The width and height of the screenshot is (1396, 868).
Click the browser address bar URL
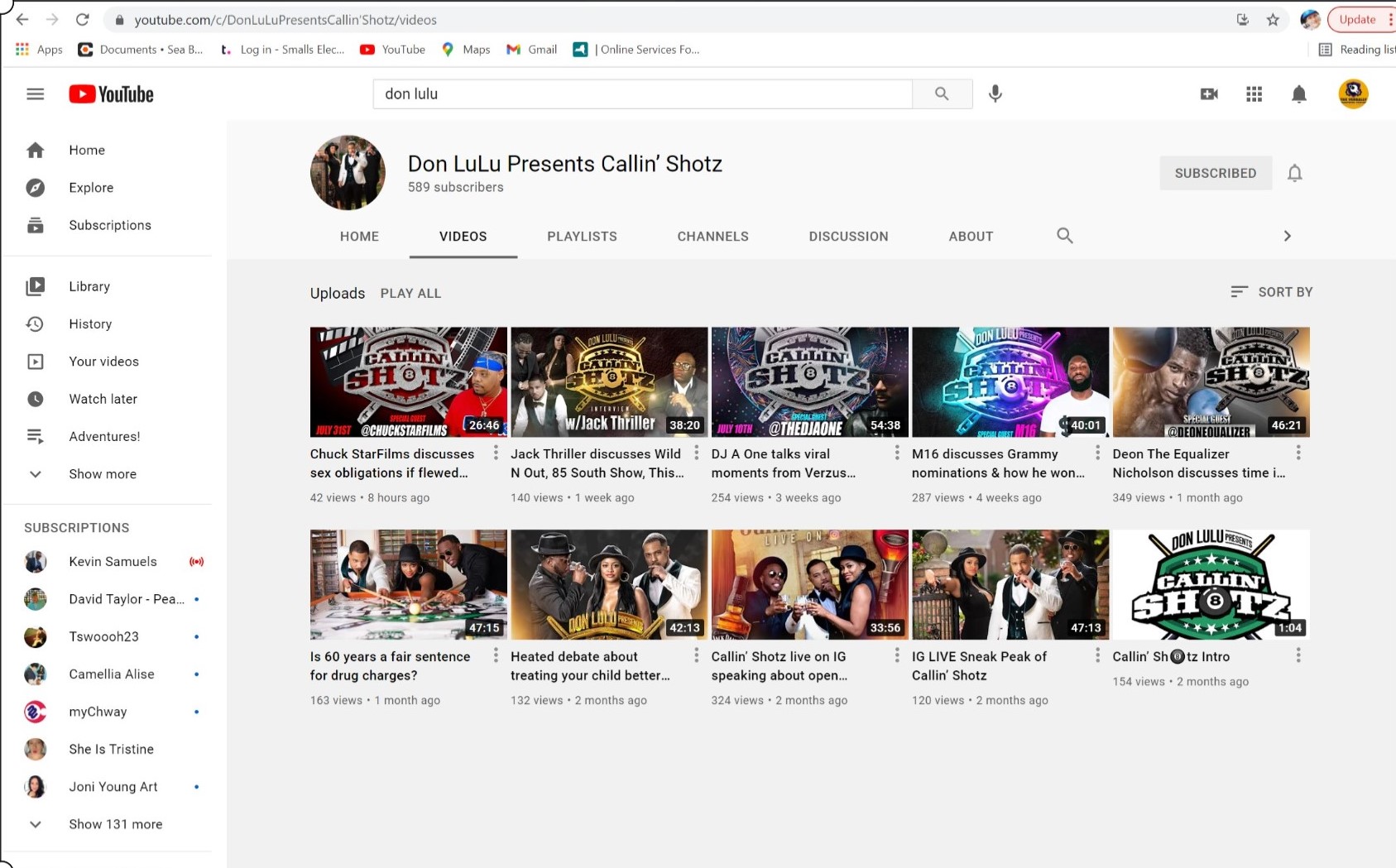click(285, 20)
